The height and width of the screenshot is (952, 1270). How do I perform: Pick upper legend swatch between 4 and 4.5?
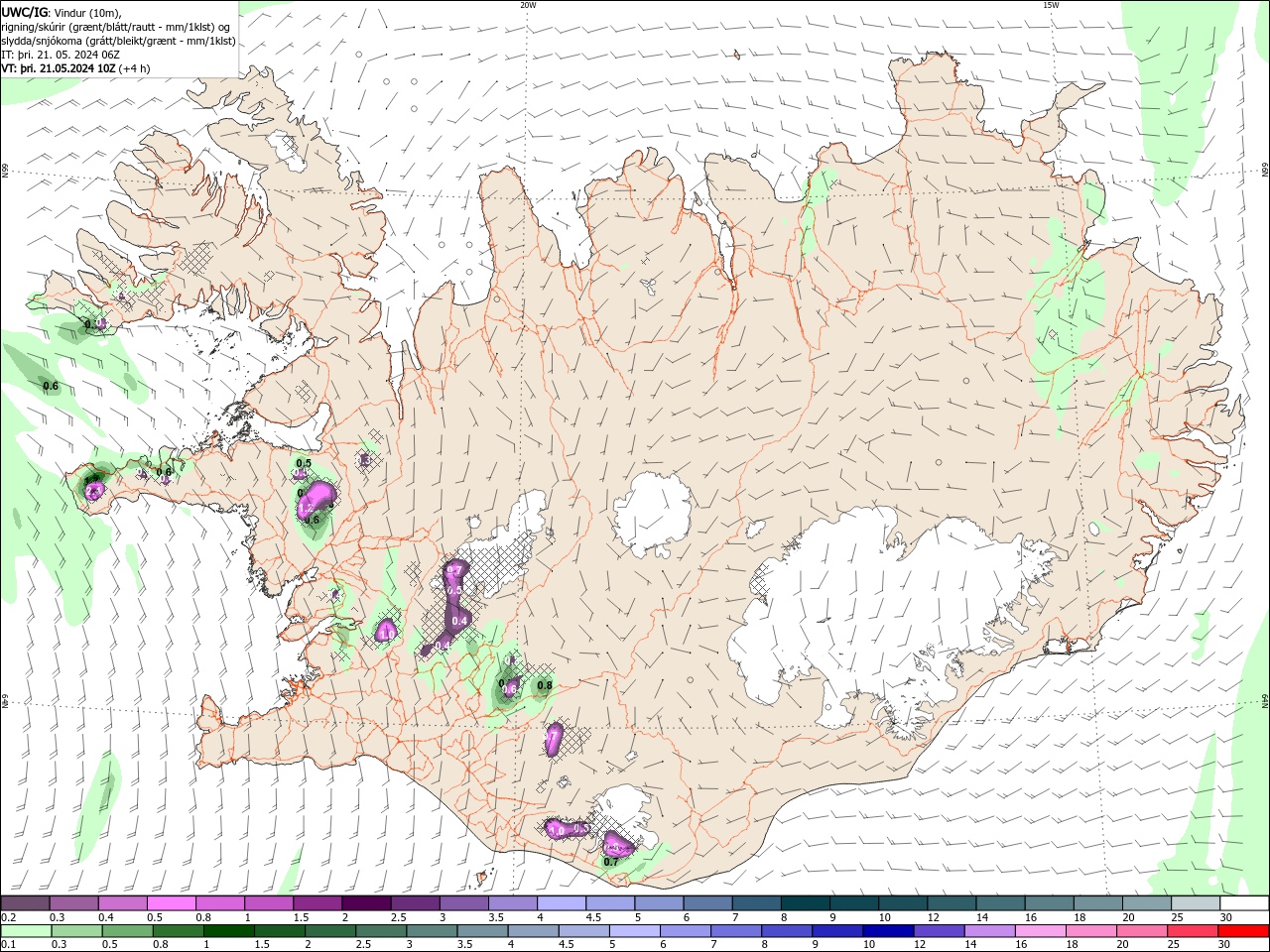click(562, 902)
